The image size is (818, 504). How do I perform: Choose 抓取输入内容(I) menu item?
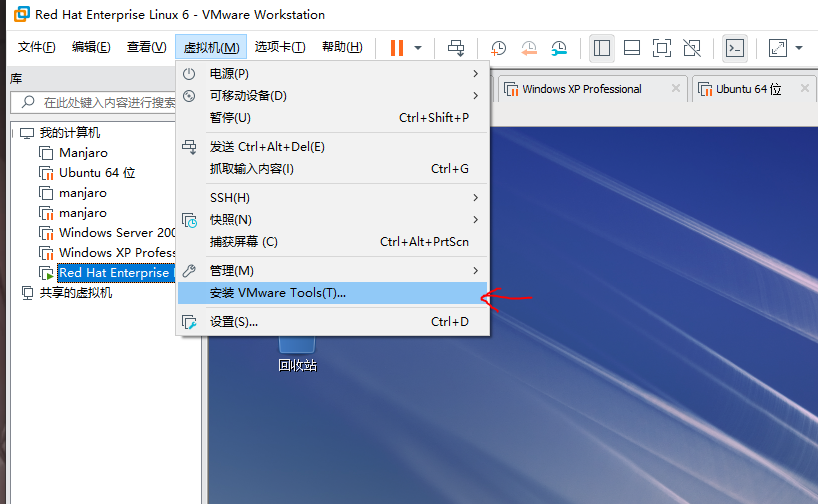pyautogui.click(x=333, y=169)
